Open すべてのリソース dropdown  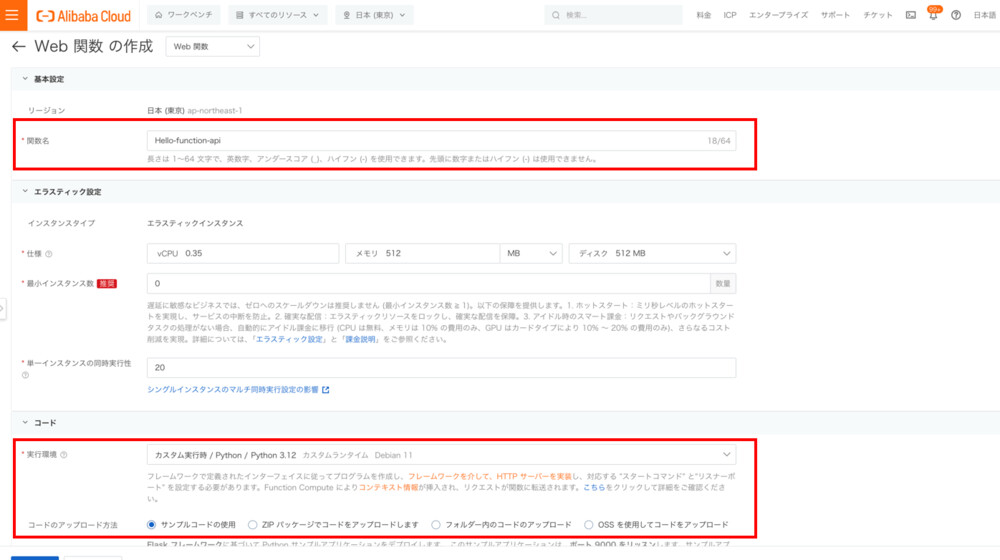coord(277,15)
